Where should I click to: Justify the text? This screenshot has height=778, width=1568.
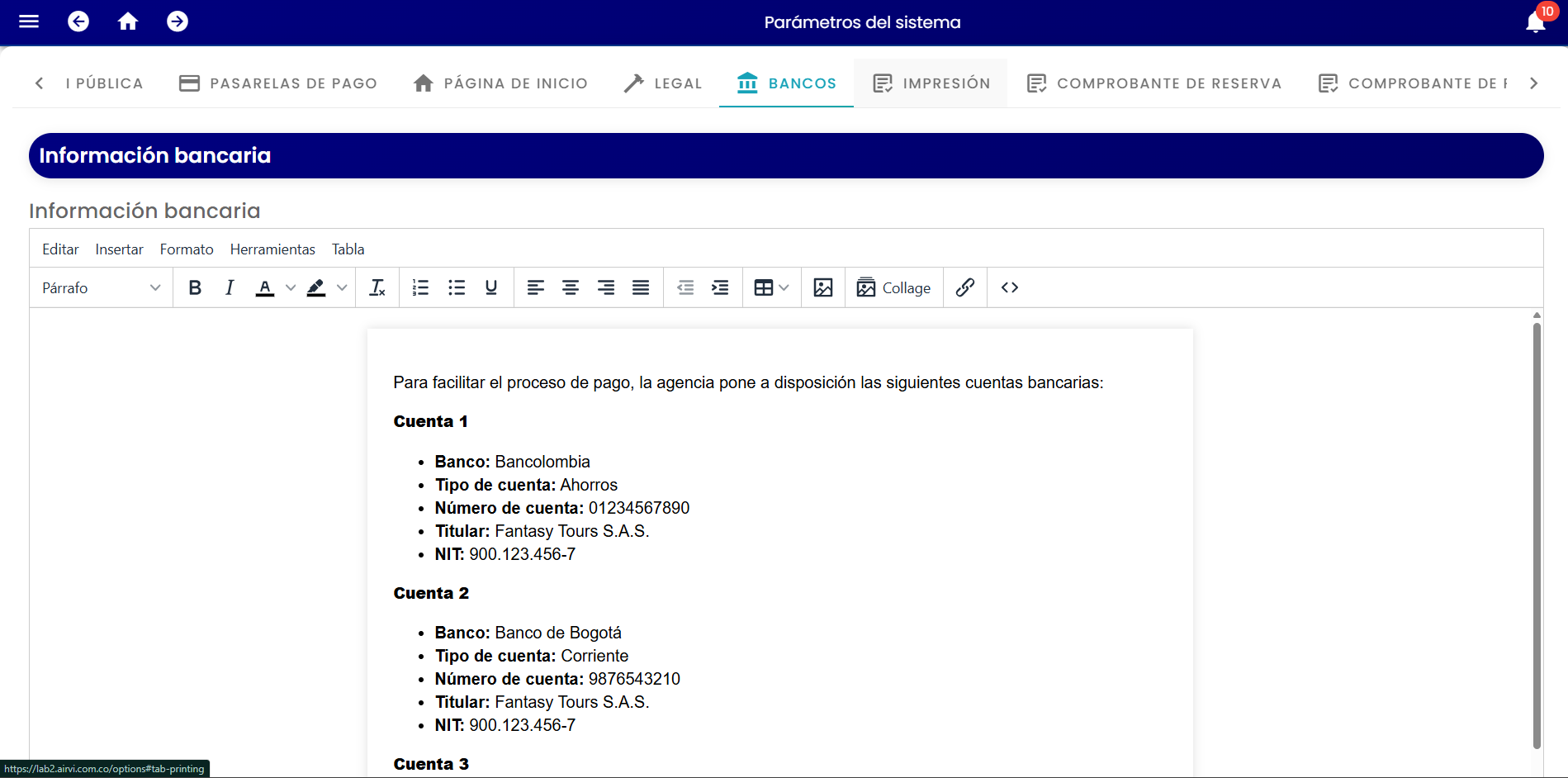pyautogui.click(x=641, y=287)
